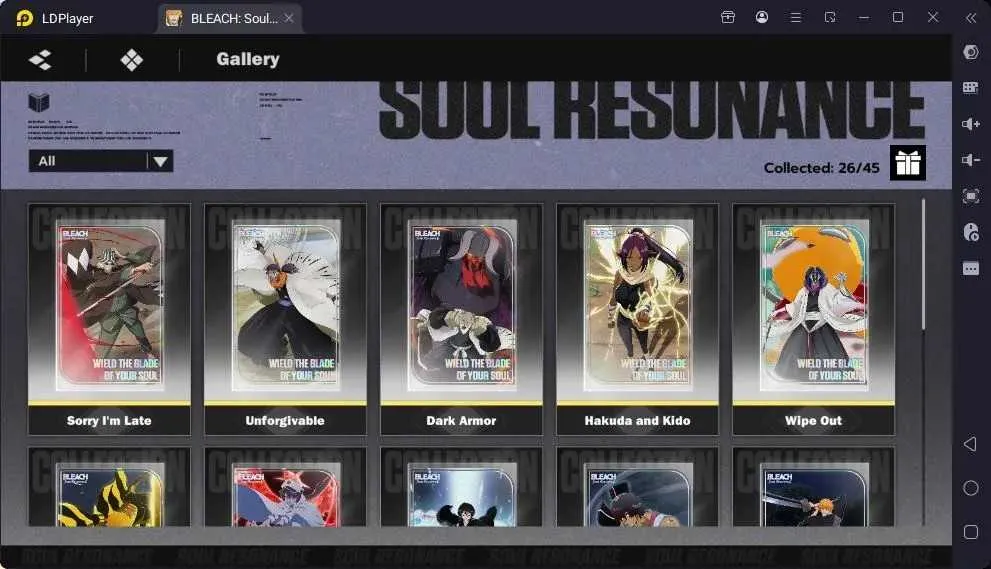Click the Android back triangle button
This screenshot has height=569, width=991.
(x=970, y=444)
